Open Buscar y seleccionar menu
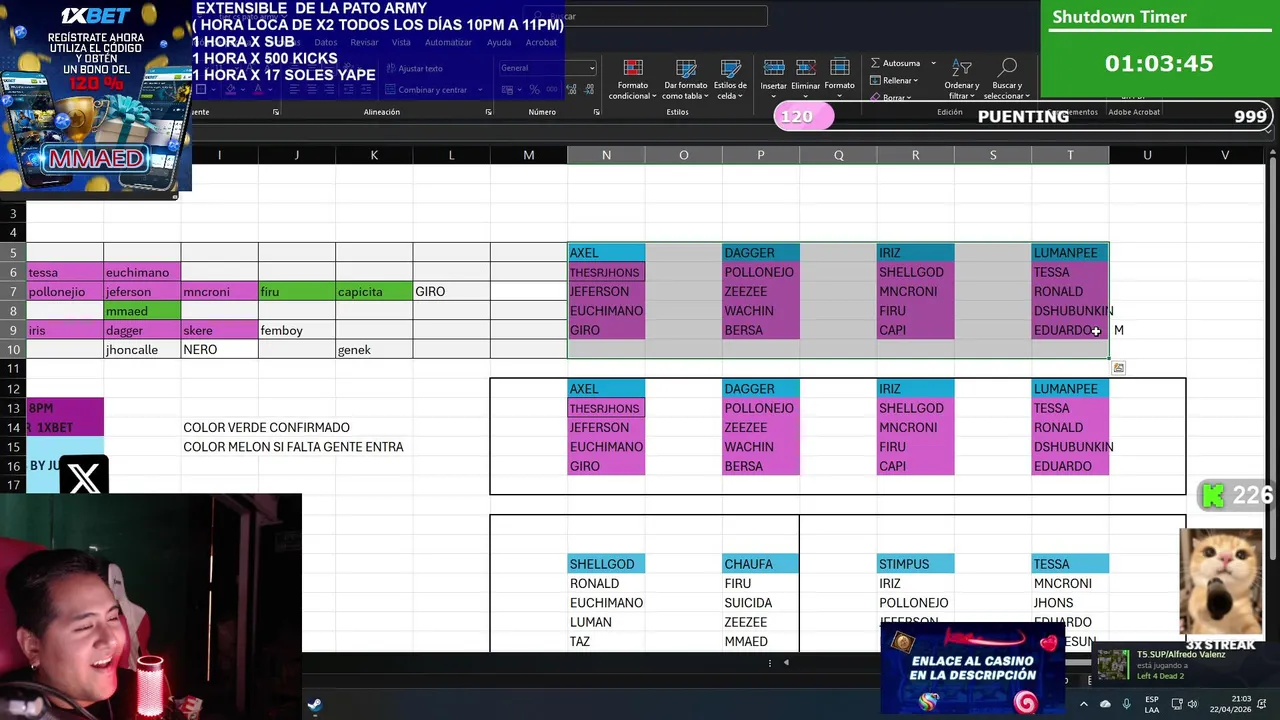This screenshot has width=1280, height=720. pos(1008,80)
